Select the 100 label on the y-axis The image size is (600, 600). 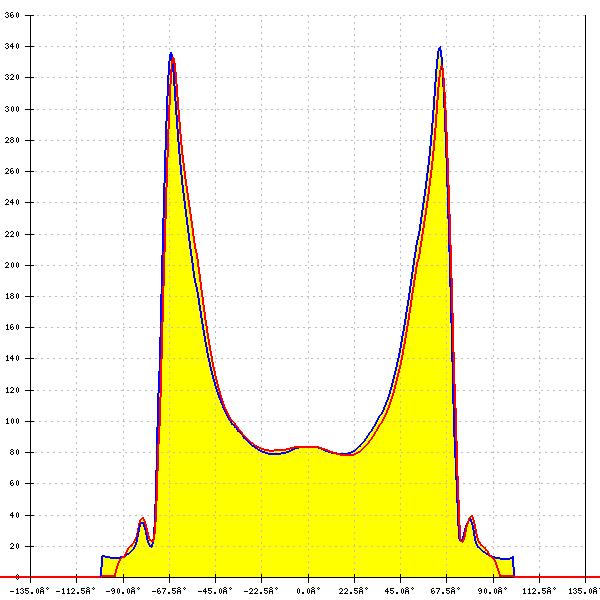[12, 421]
